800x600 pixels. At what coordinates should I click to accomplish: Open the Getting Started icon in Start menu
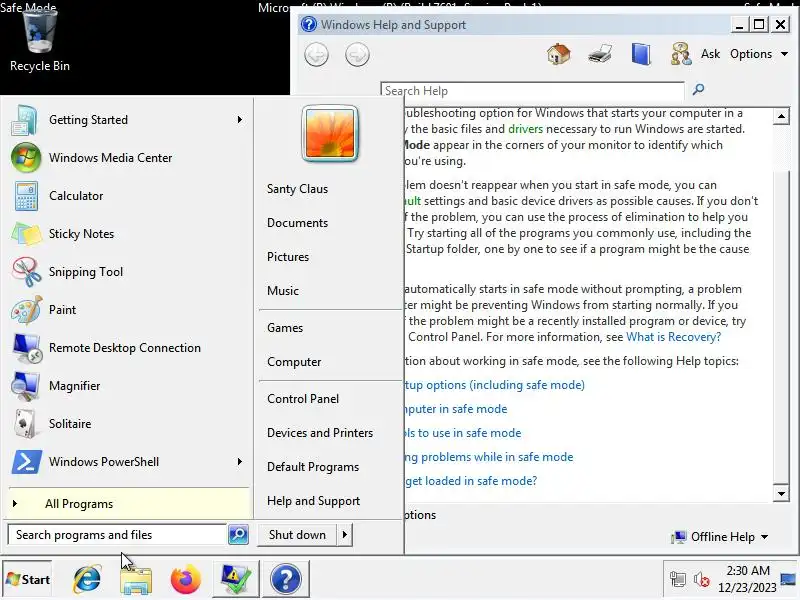25,120
